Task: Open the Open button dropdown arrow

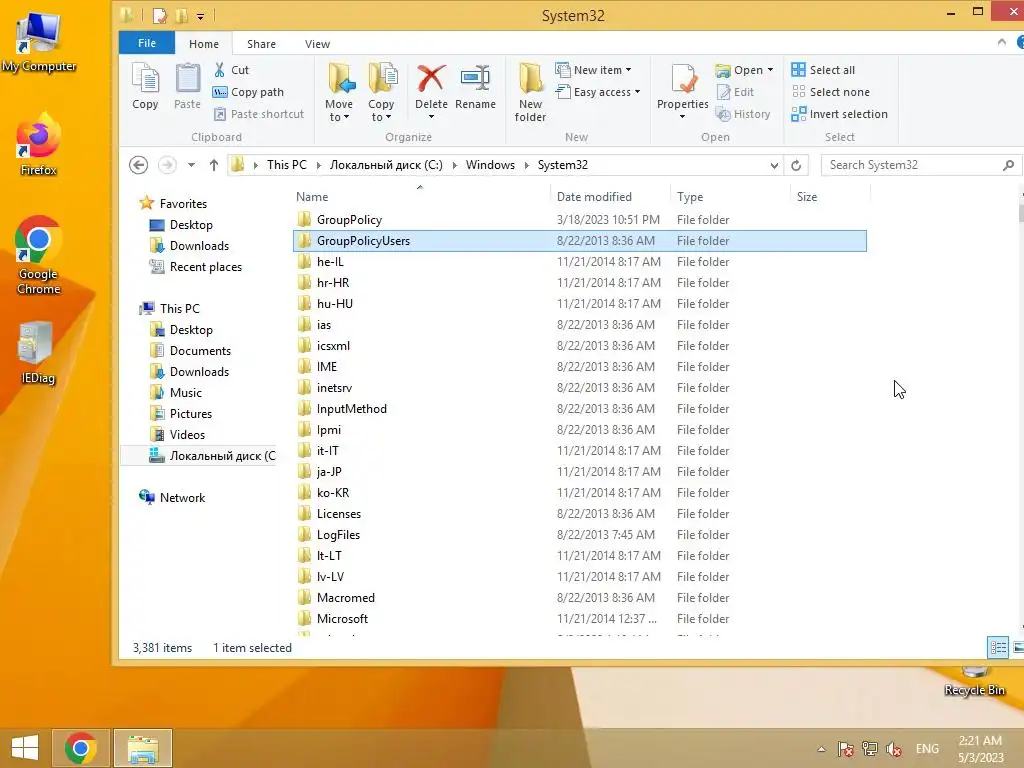Action: pos(771,70)
